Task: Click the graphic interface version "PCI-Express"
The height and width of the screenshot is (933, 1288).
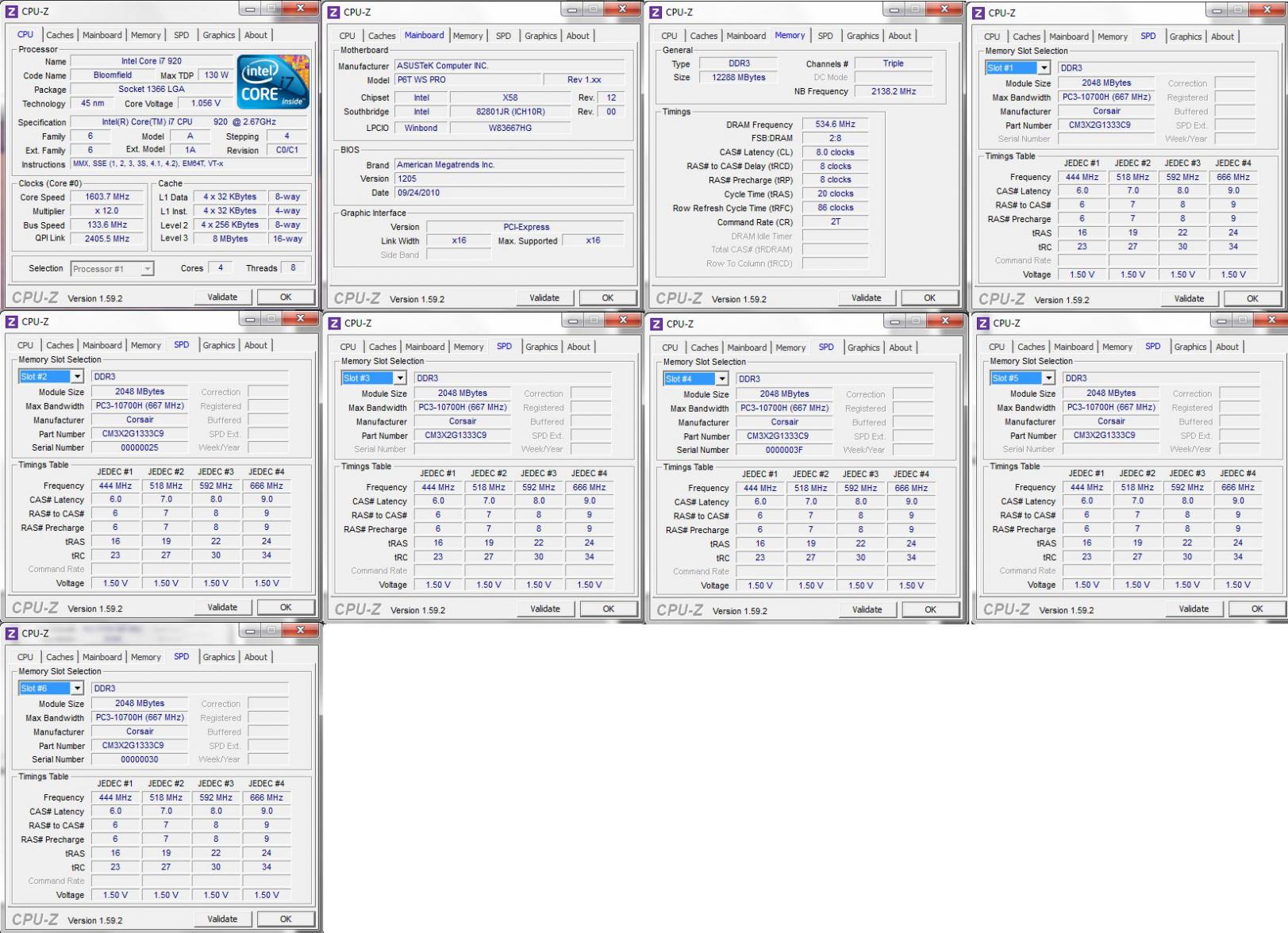Action: 526,228
